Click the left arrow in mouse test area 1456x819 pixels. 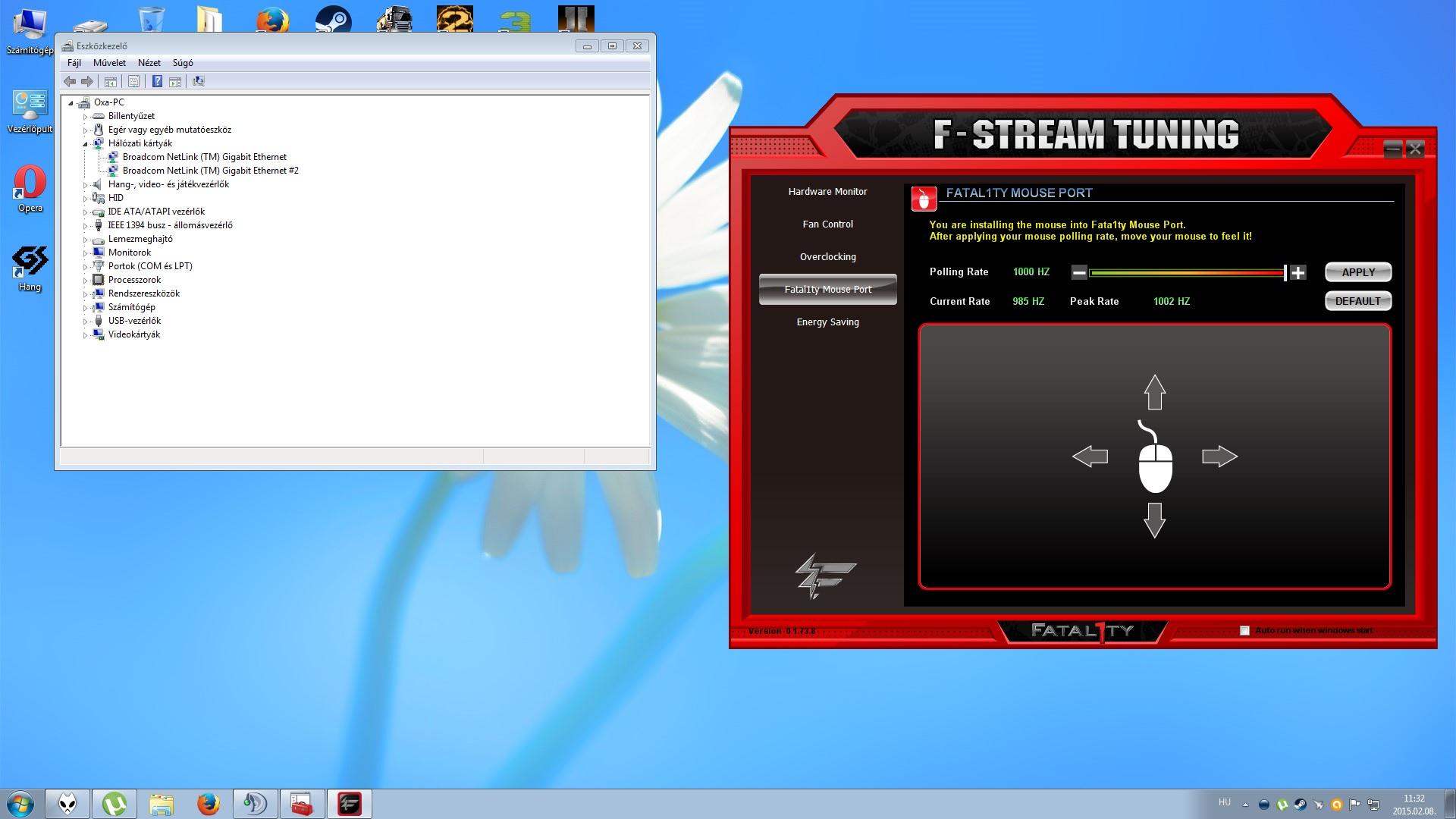click(x=1090, y=457)
